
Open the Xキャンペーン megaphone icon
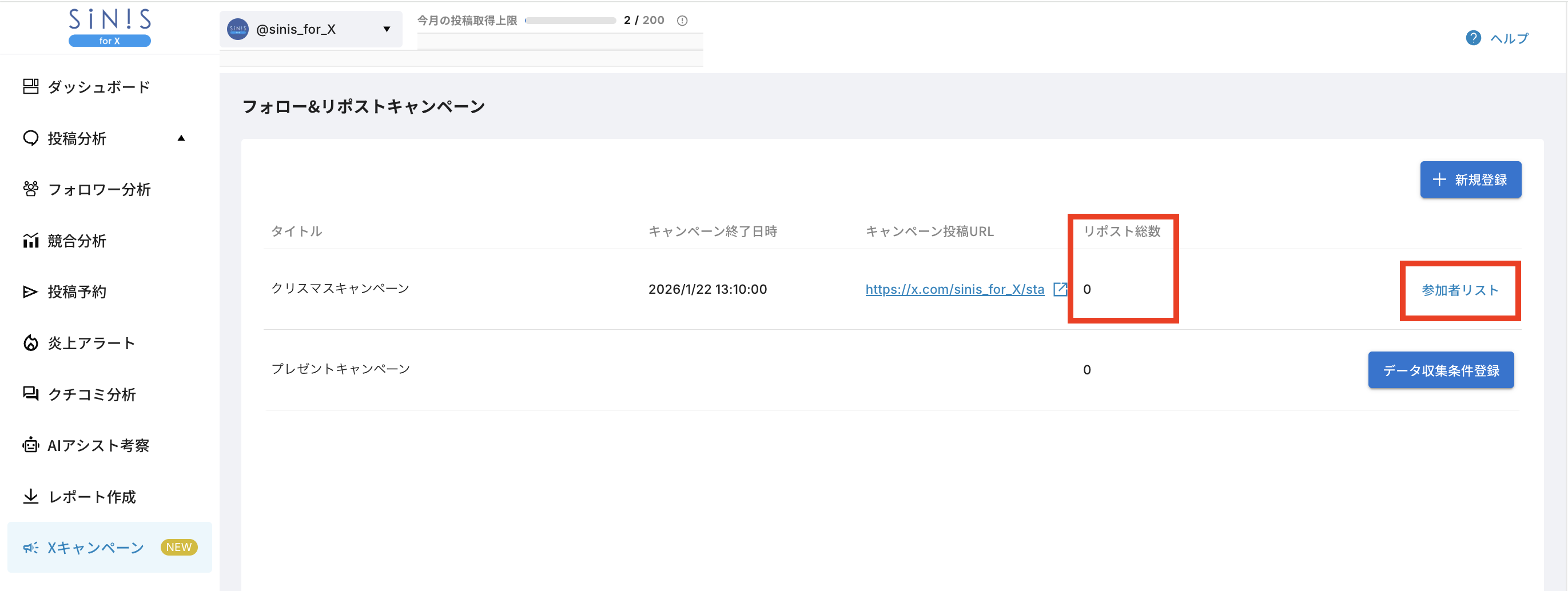[x=31, y=547]
